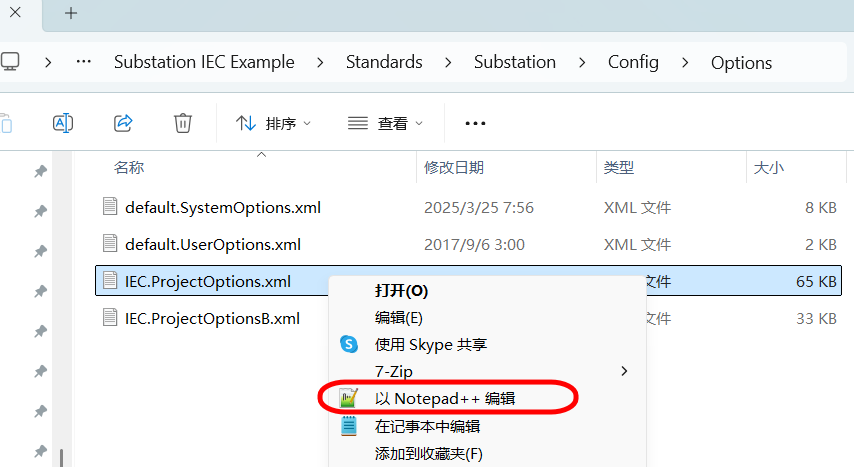Click the IEC.ProjectOptionsB.xml file icon
This screenshot has width=854, height=467.
tap(110, 318)
